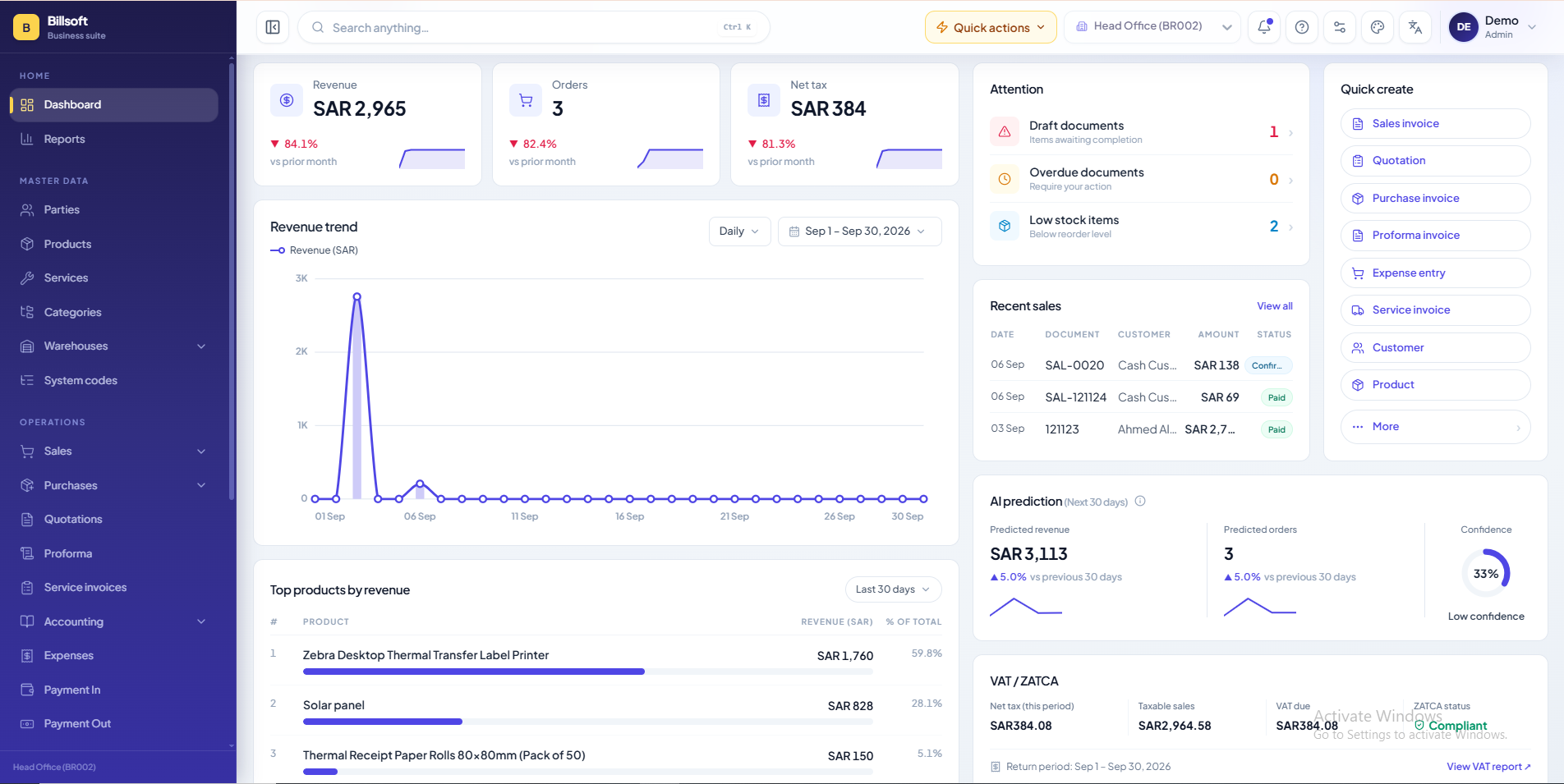Expand the Purchases sidebar menu
Viewport: 1564px width, 784px height.
pyautogui.click(x=113, y=486)
